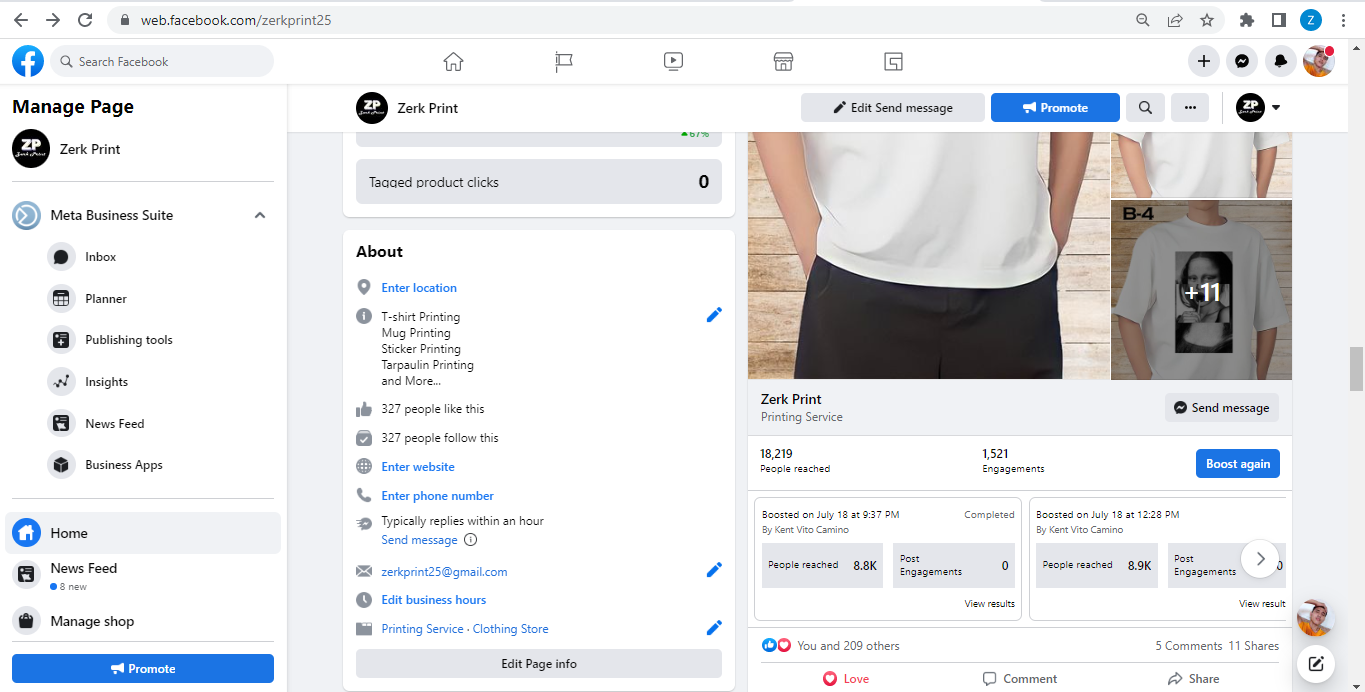
Task: Open the floating chat head profile
Action: pyautogui.click(x=1316, y=617)
